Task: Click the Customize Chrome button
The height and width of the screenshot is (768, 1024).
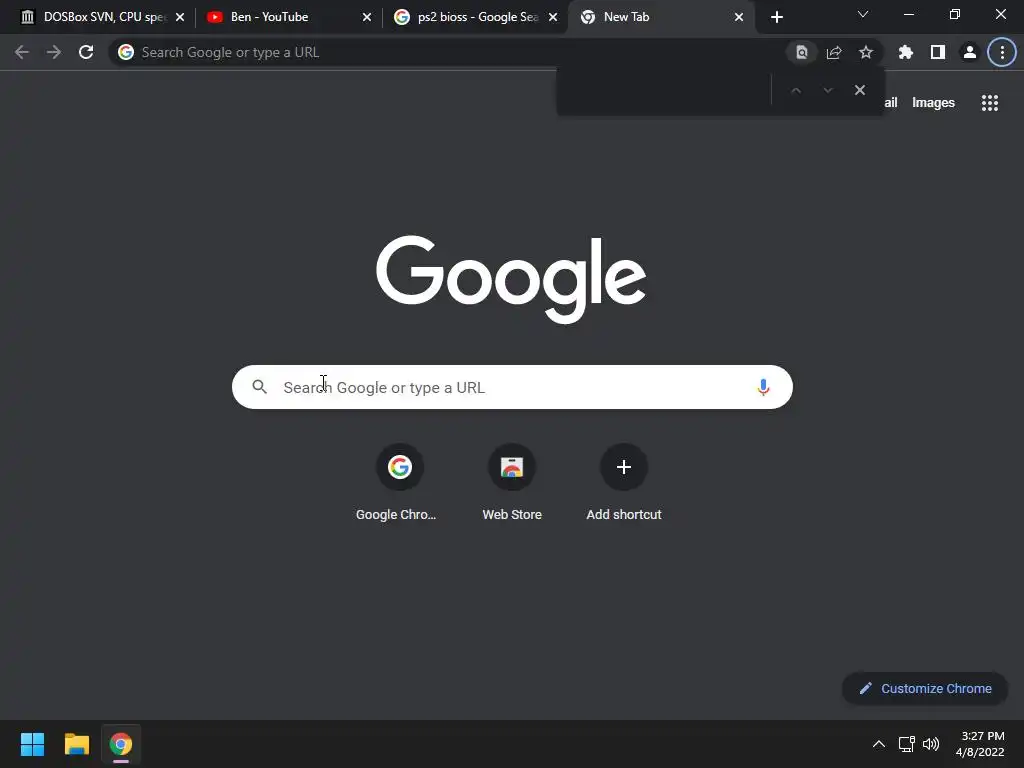Action: [925, 688]
